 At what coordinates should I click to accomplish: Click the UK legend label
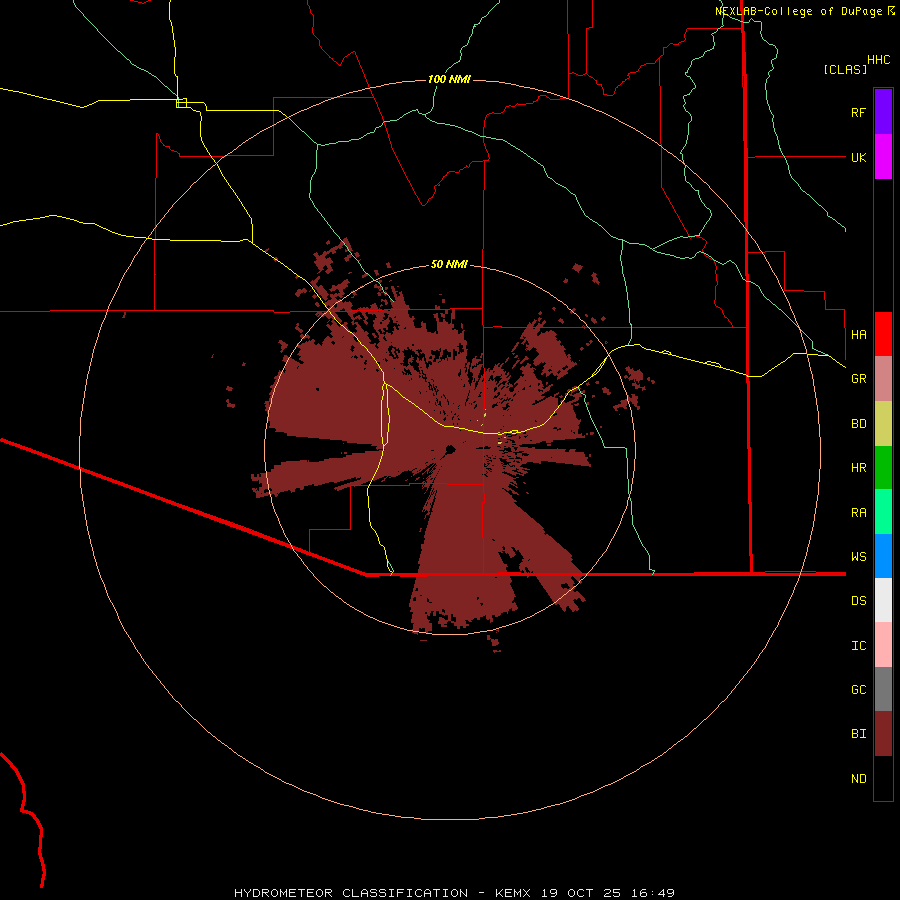tap(858, 157)
